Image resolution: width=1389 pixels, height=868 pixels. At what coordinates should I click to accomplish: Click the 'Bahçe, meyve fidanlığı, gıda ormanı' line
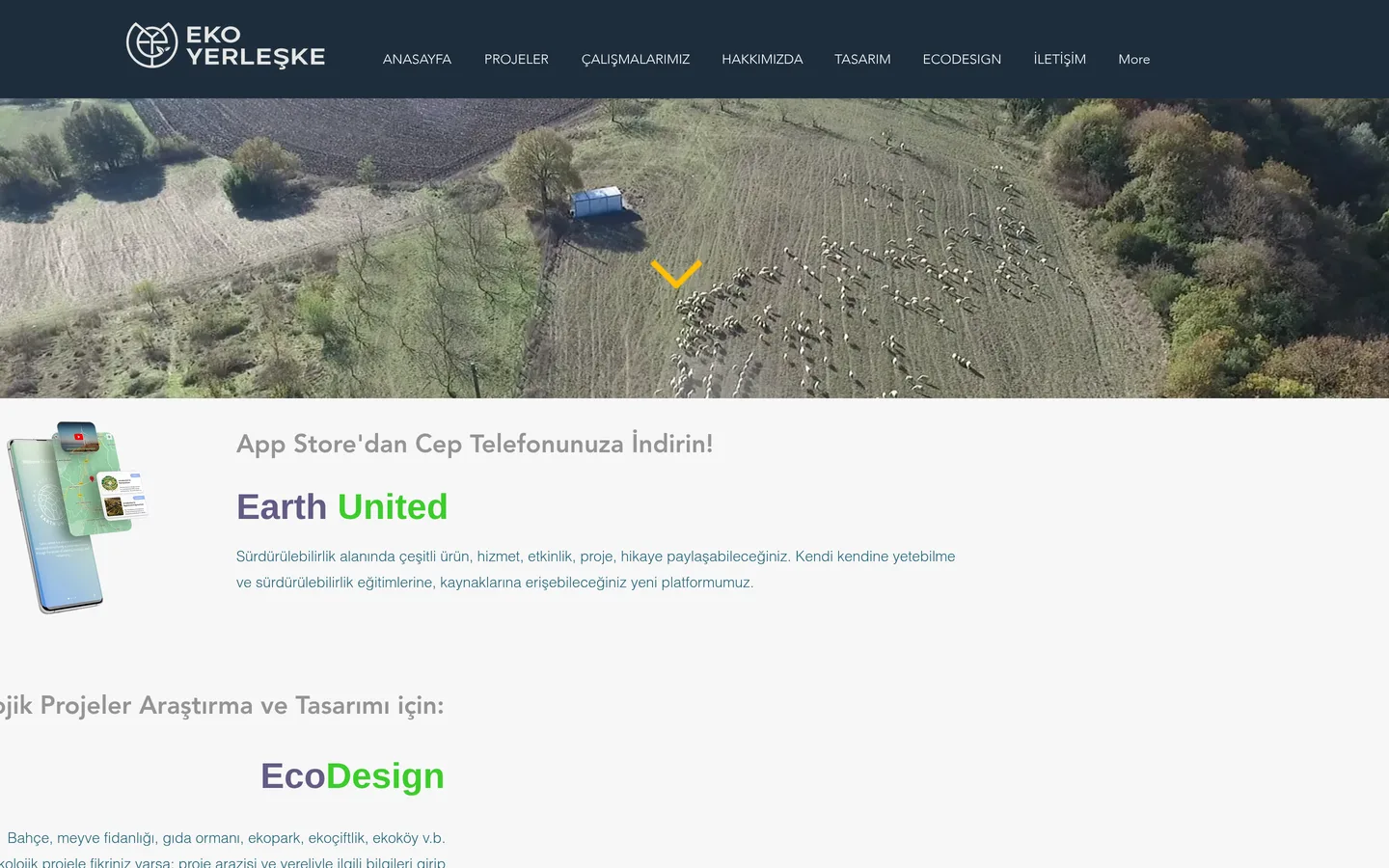(x=227, y=838)
